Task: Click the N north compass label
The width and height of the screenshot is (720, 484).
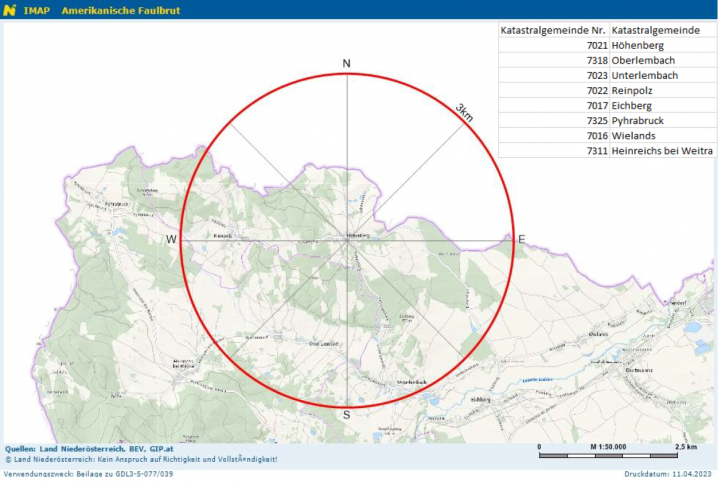Action: tap(346, 64)
